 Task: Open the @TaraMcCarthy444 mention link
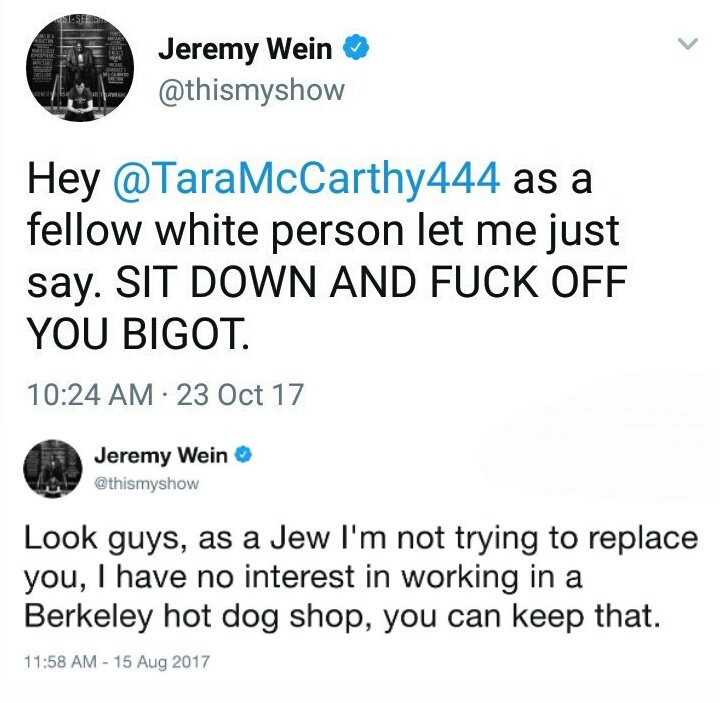[307, 179]
